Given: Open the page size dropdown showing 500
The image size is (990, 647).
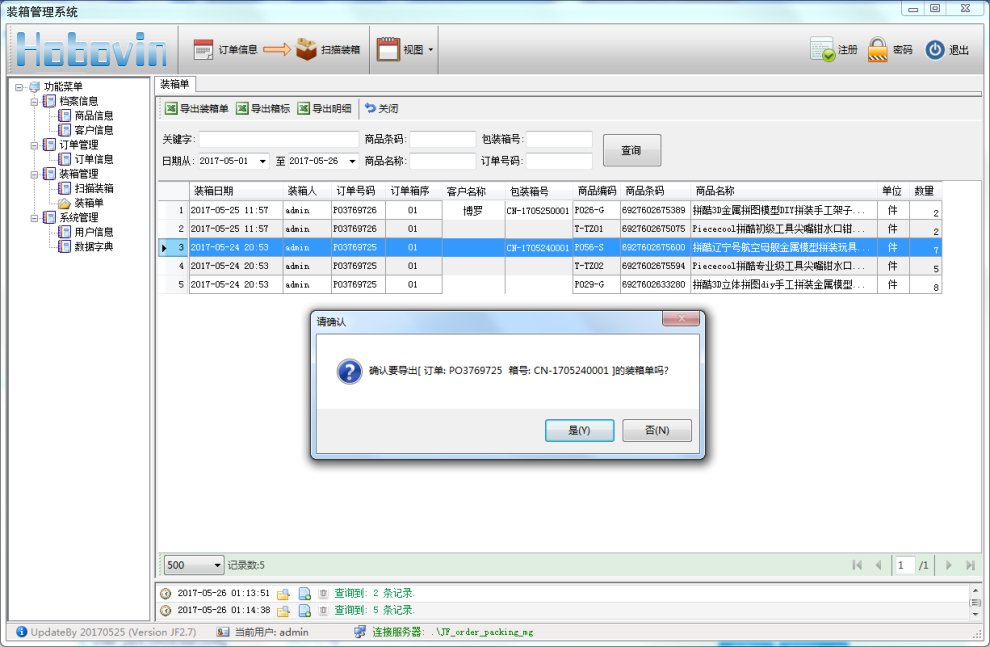Looking at the screenshot, I should pyautogui.click(x=217, y=565).
